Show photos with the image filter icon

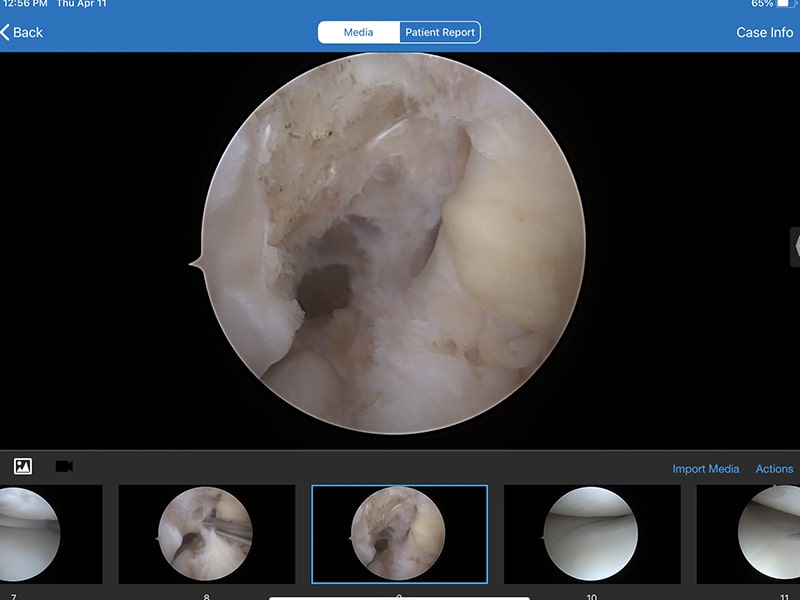[23, 466]
